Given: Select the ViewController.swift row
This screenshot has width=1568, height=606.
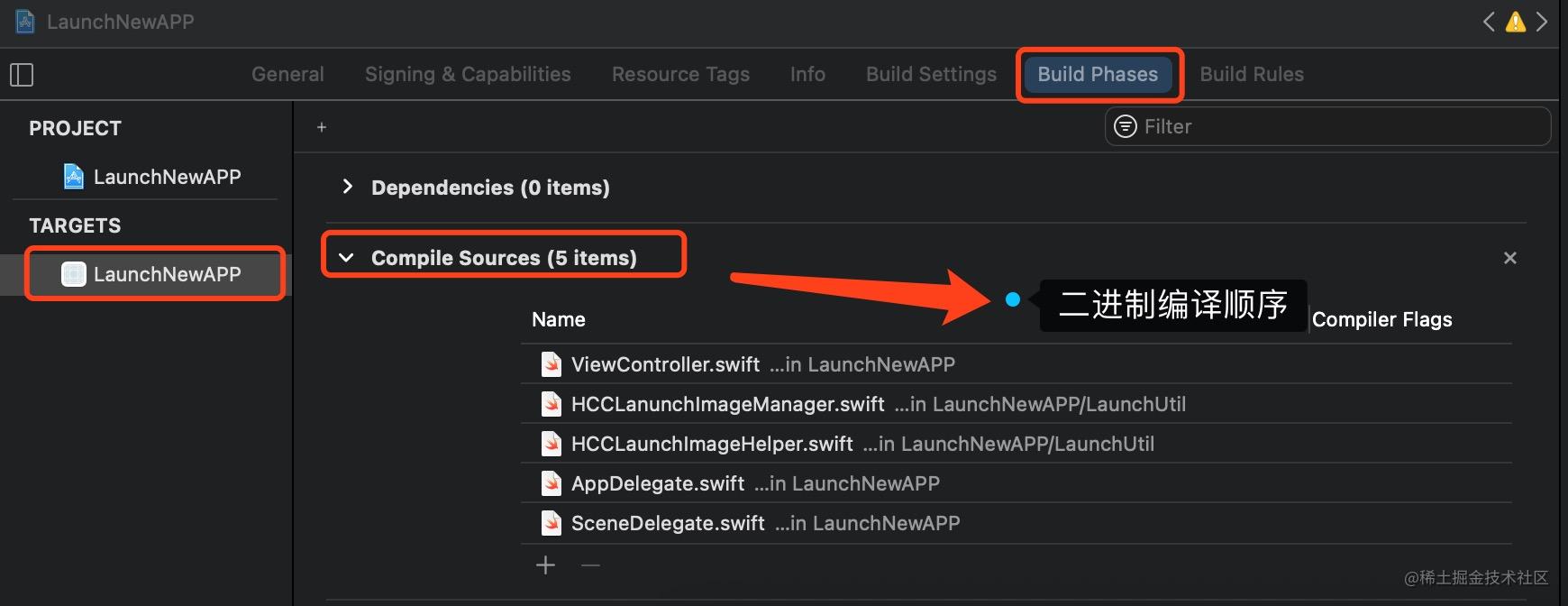Looking at the screenshot, I should 1016,364.
